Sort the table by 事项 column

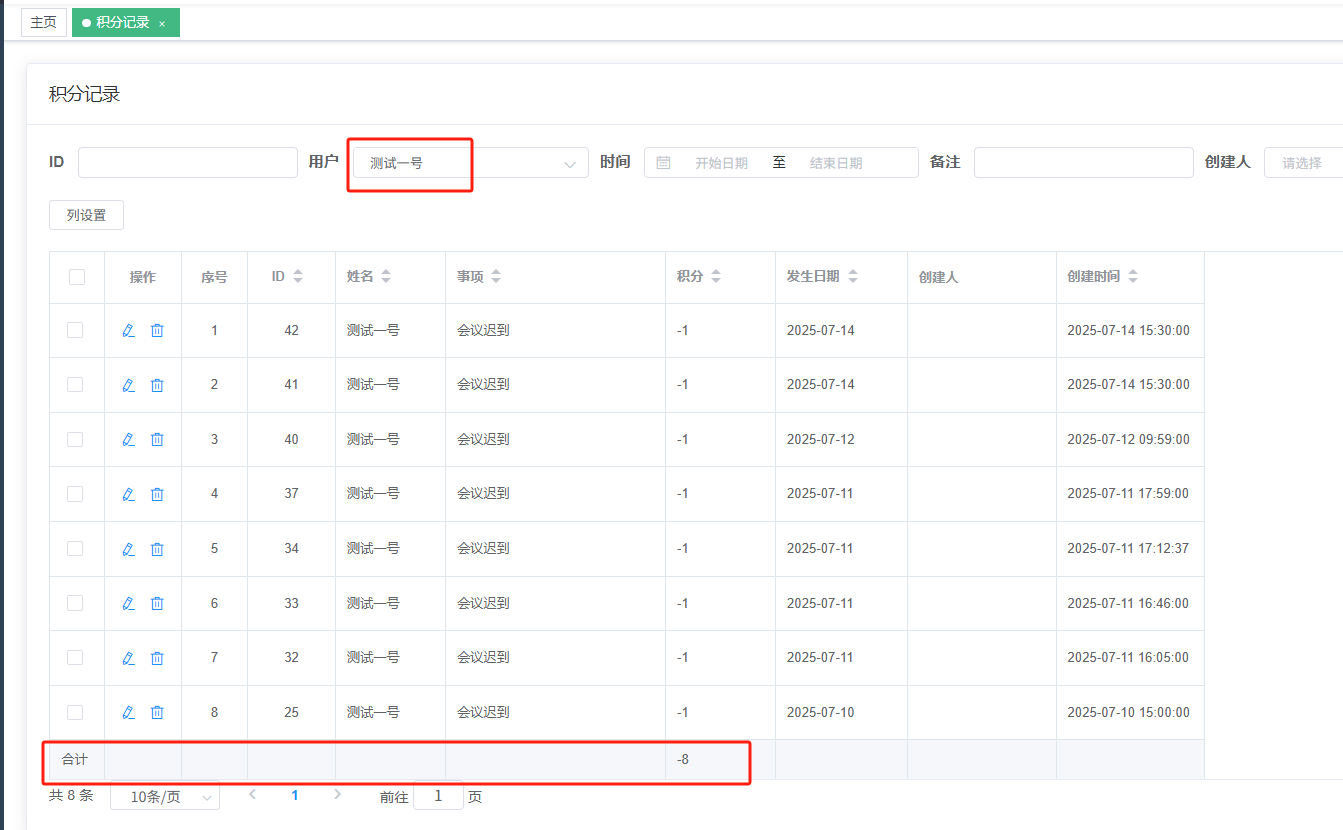pyautogui.click(x=496, y=277)
